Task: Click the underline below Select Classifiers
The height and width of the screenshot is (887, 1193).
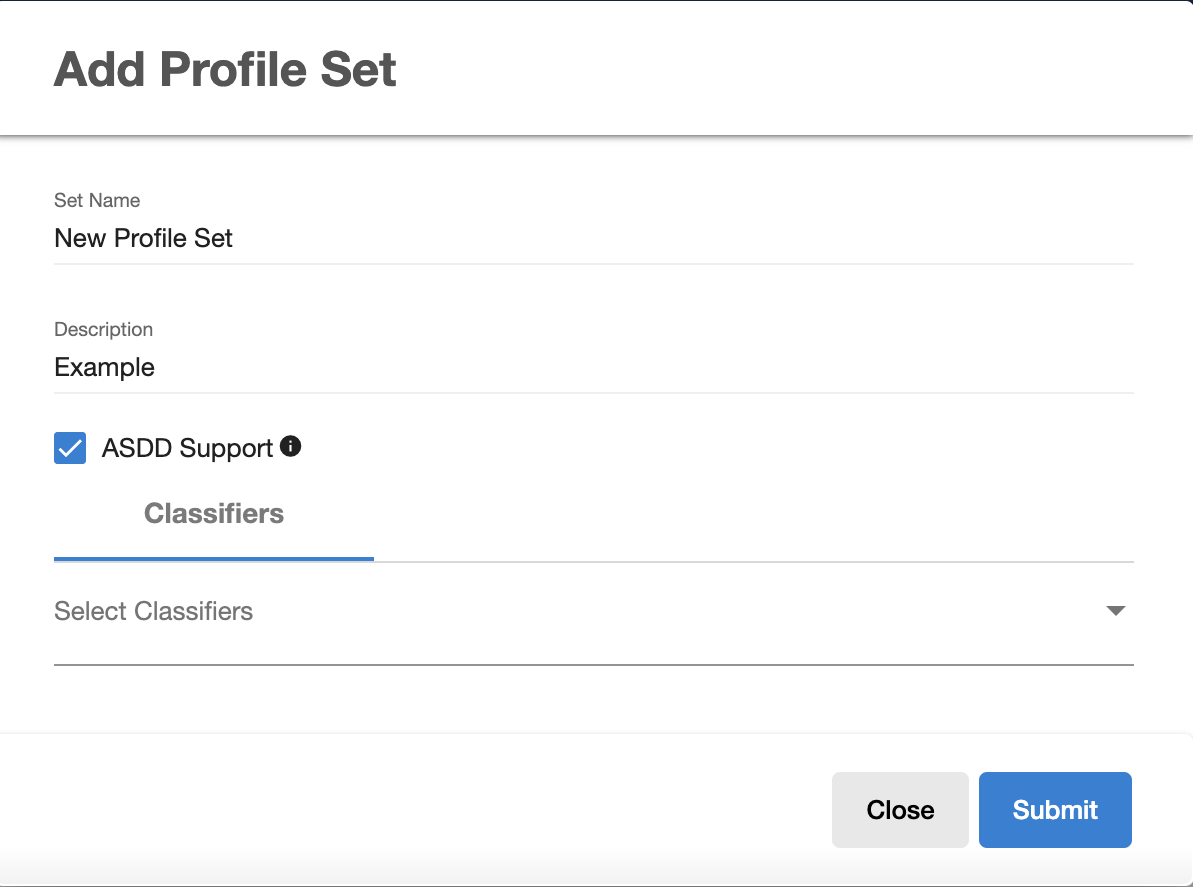Action: coord(592,663)
